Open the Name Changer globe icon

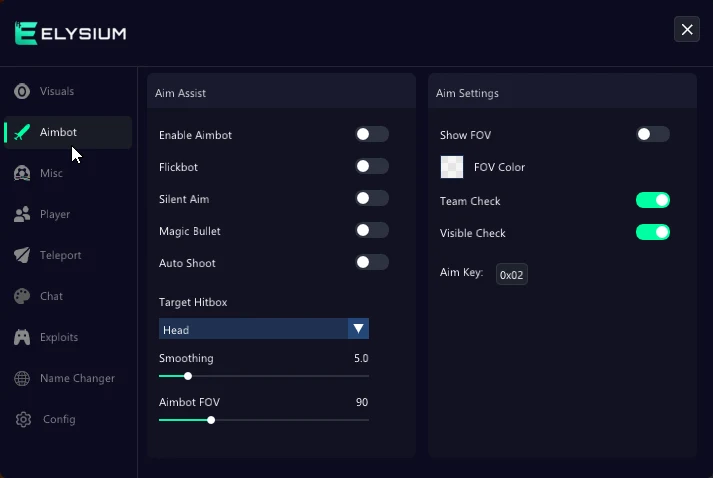point(22,378)
